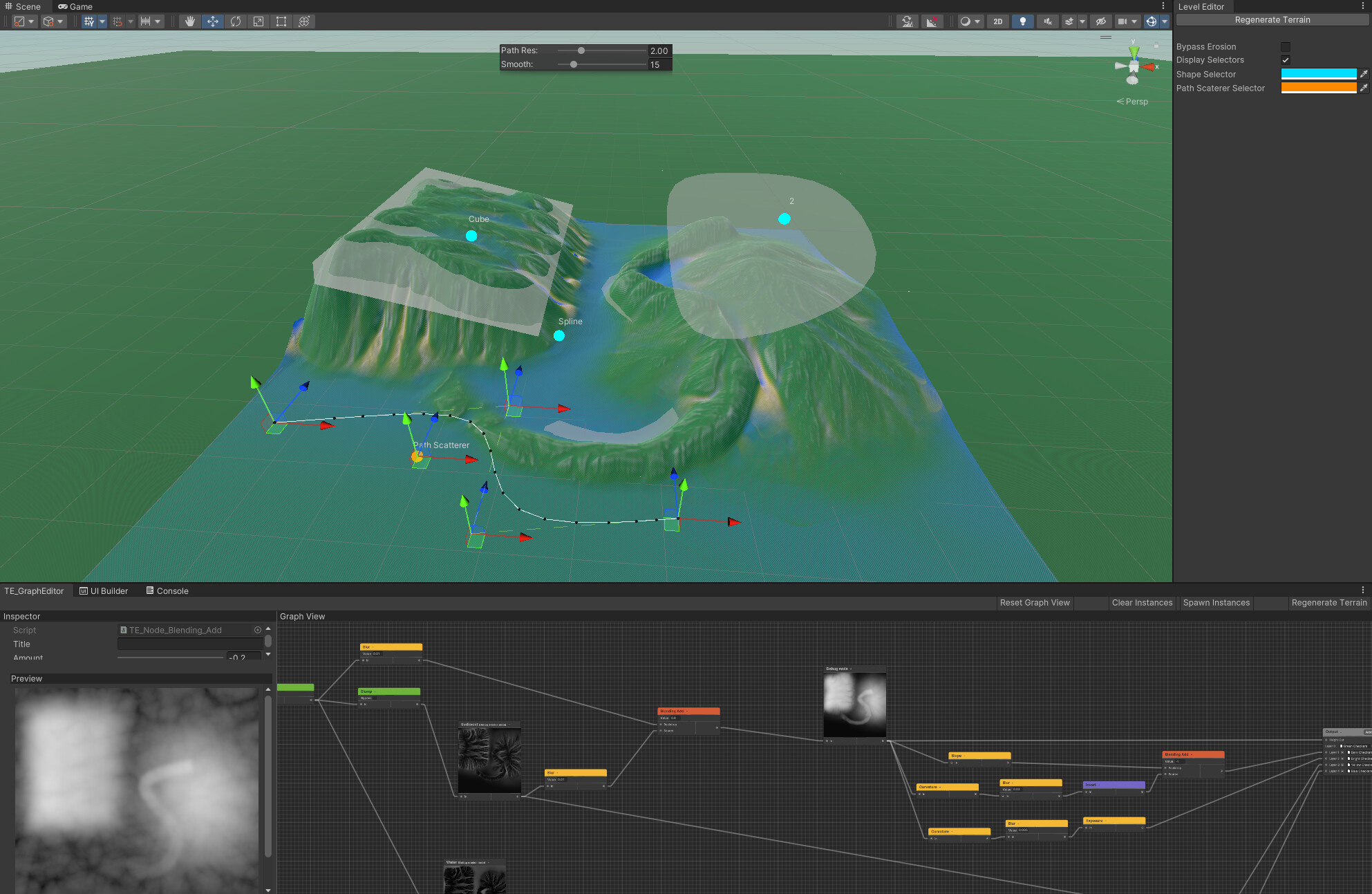
Task: Click the Spawn Instances button
Action: pos(1216,602)
